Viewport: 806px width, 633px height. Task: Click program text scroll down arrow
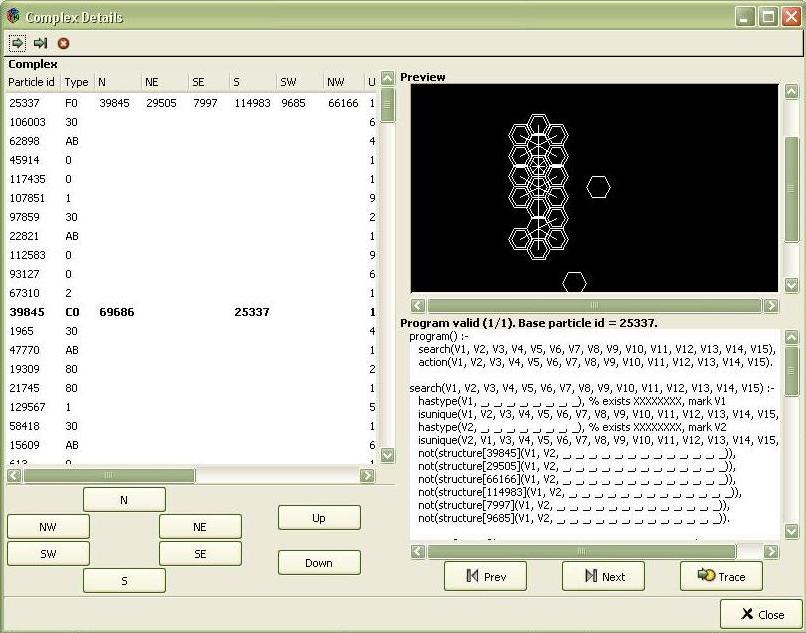coord(792,531)
